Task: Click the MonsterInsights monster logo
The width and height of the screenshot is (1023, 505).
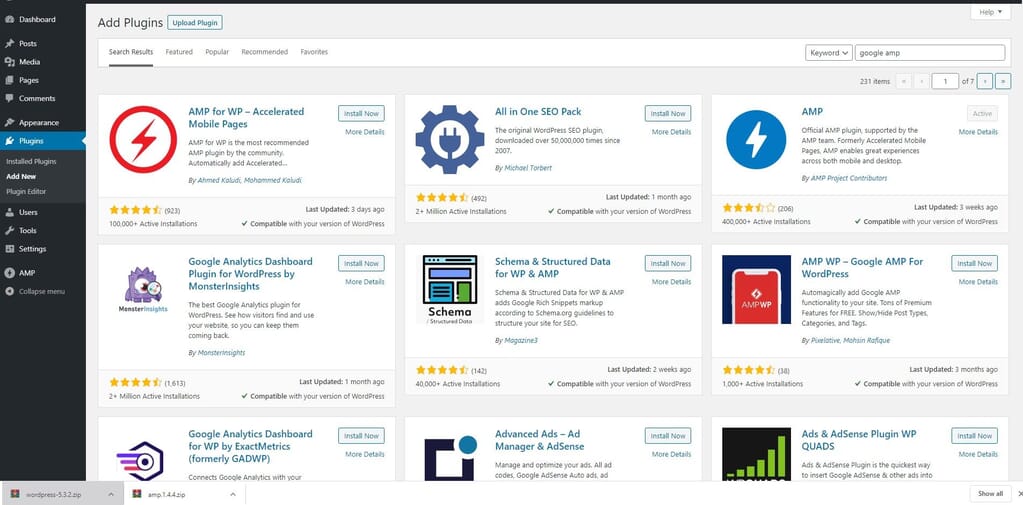Action: click(x=143, y=290)
